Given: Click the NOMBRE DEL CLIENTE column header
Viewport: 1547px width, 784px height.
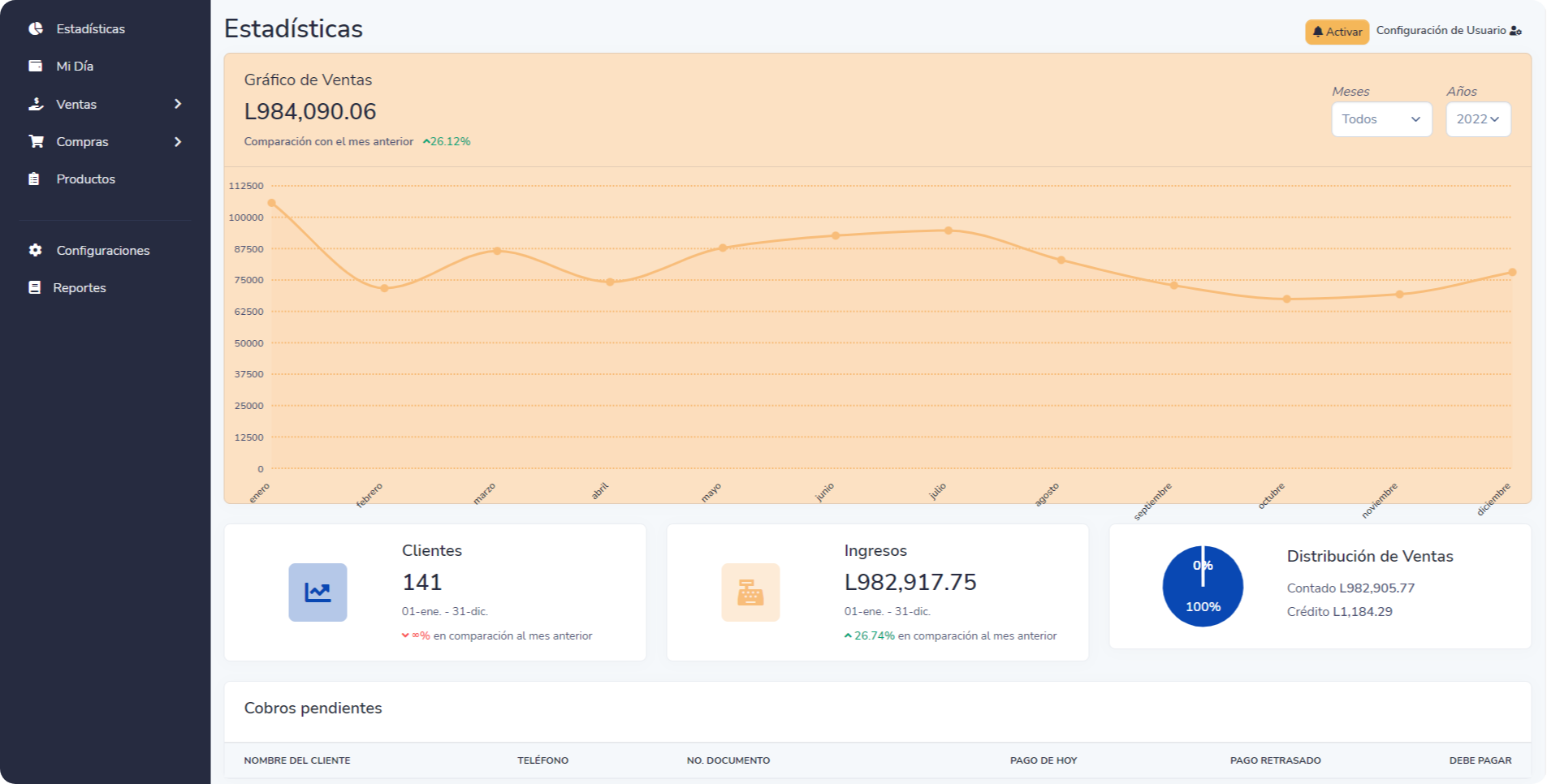Looking at the screenshot, I should click(x=297, y=760).
